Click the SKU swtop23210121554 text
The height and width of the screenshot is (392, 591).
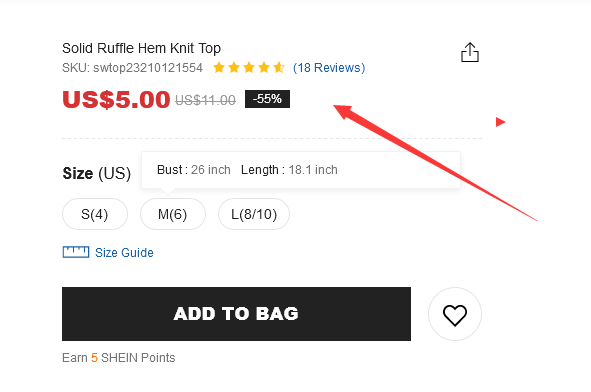coord(132,68)
